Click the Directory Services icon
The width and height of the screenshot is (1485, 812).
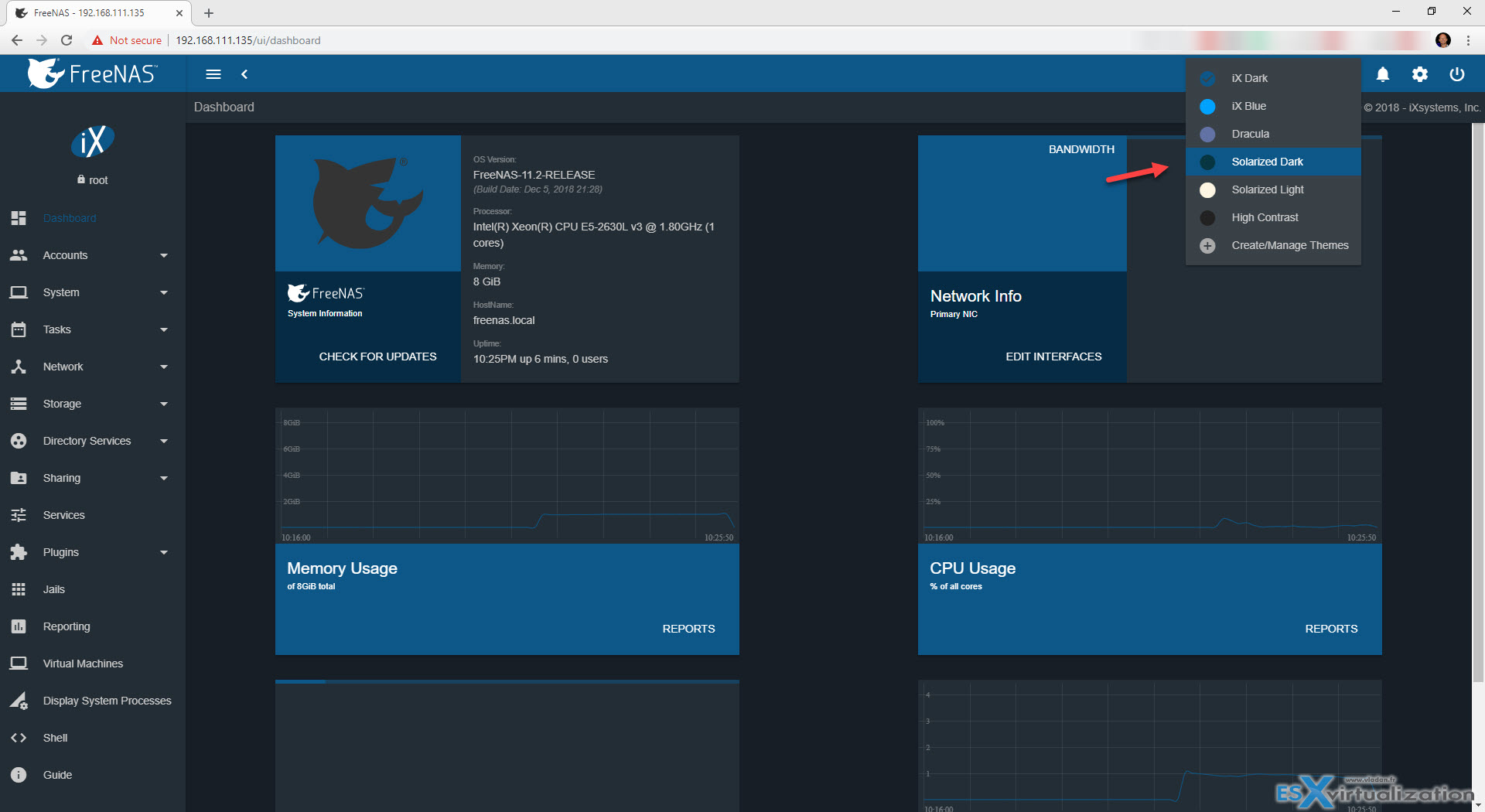[19, 441]
